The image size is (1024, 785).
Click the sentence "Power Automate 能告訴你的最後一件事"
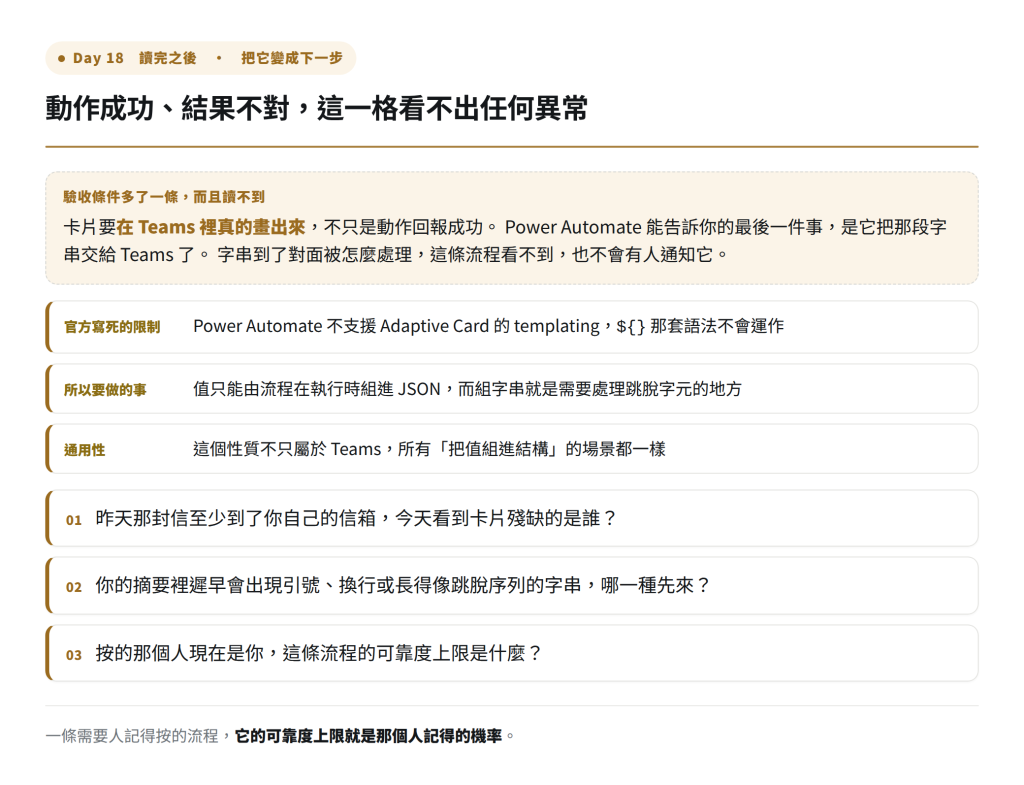(664, 227)
